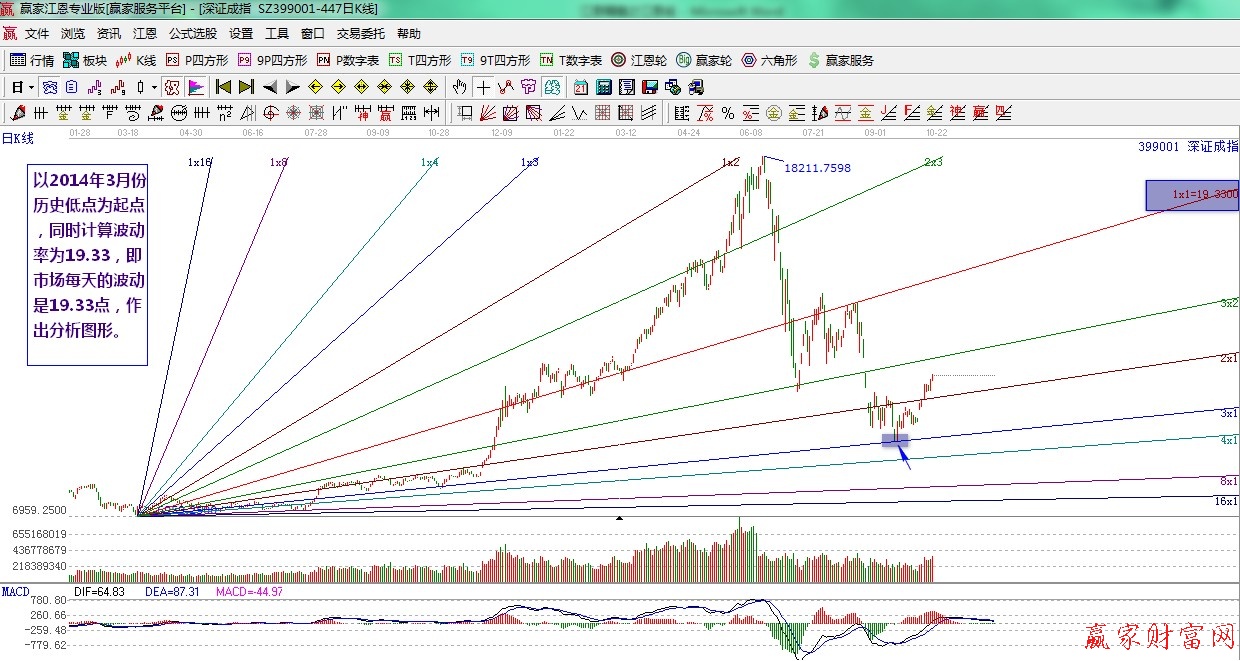Open the 江恩 menu
The image size is (1240, 661).
pos(144,34)
